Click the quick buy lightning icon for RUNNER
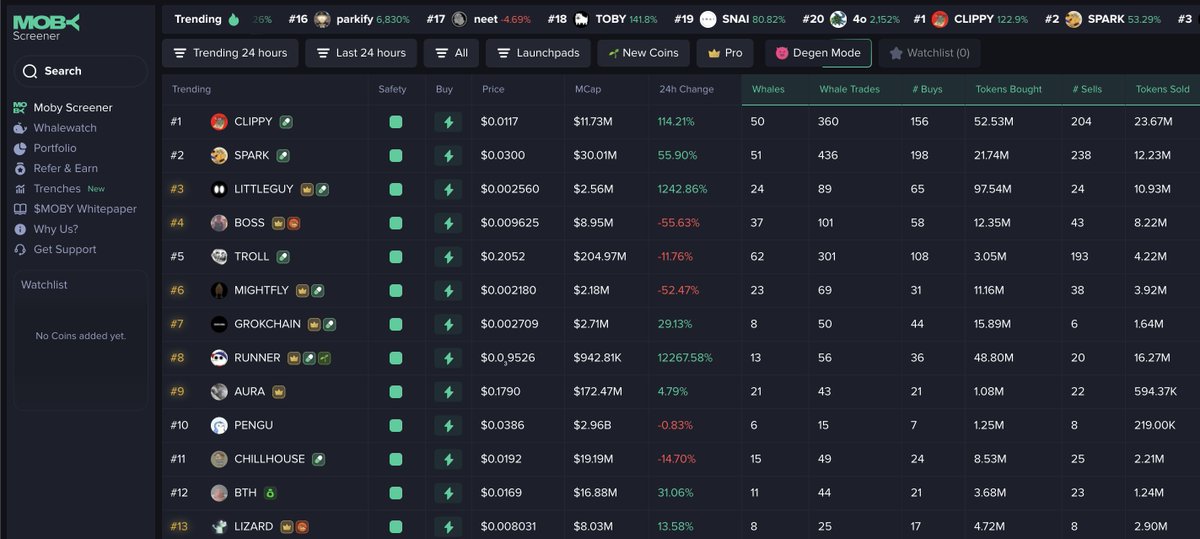1200x539 pixels. (x=448, y=358)
